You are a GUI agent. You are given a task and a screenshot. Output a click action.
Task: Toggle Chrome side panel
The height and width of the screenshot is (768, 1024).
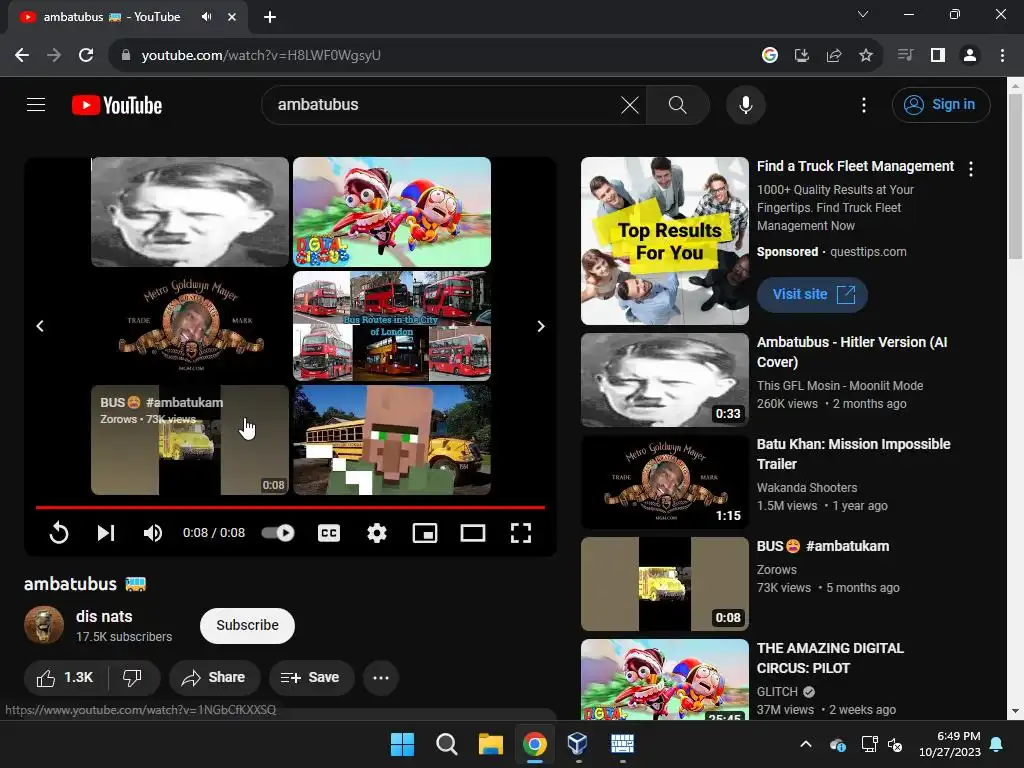[x=938, y=56]
